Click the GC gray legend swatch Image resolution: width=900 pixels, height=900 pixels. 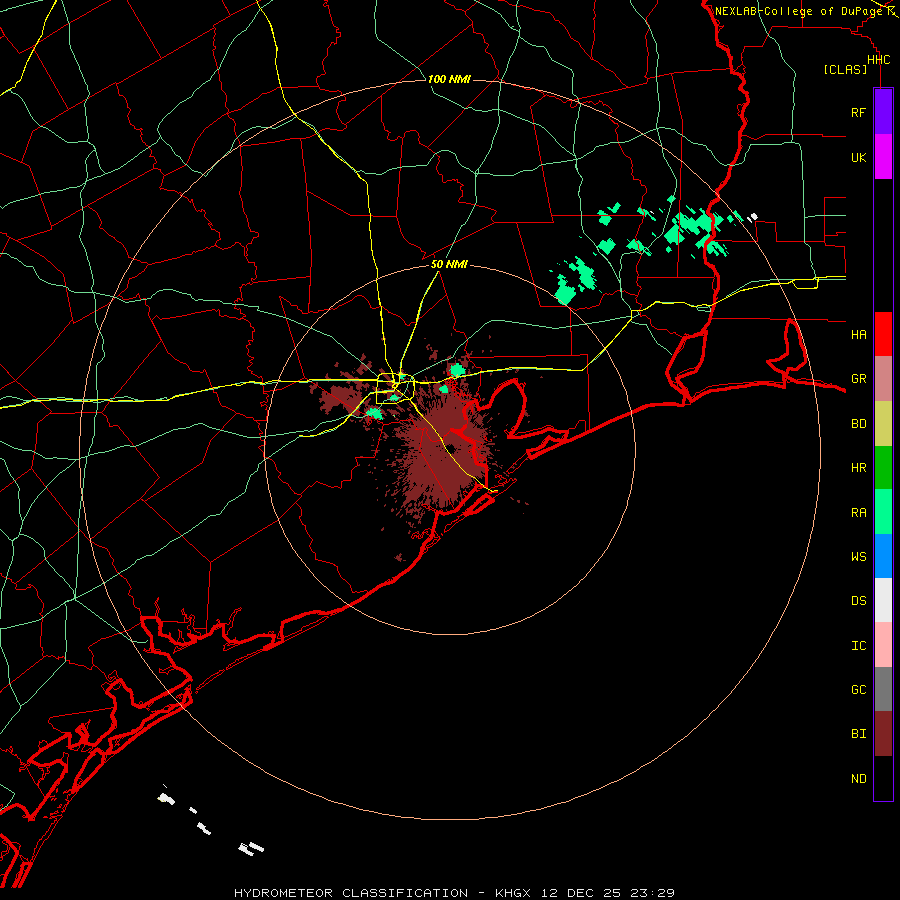883,689
